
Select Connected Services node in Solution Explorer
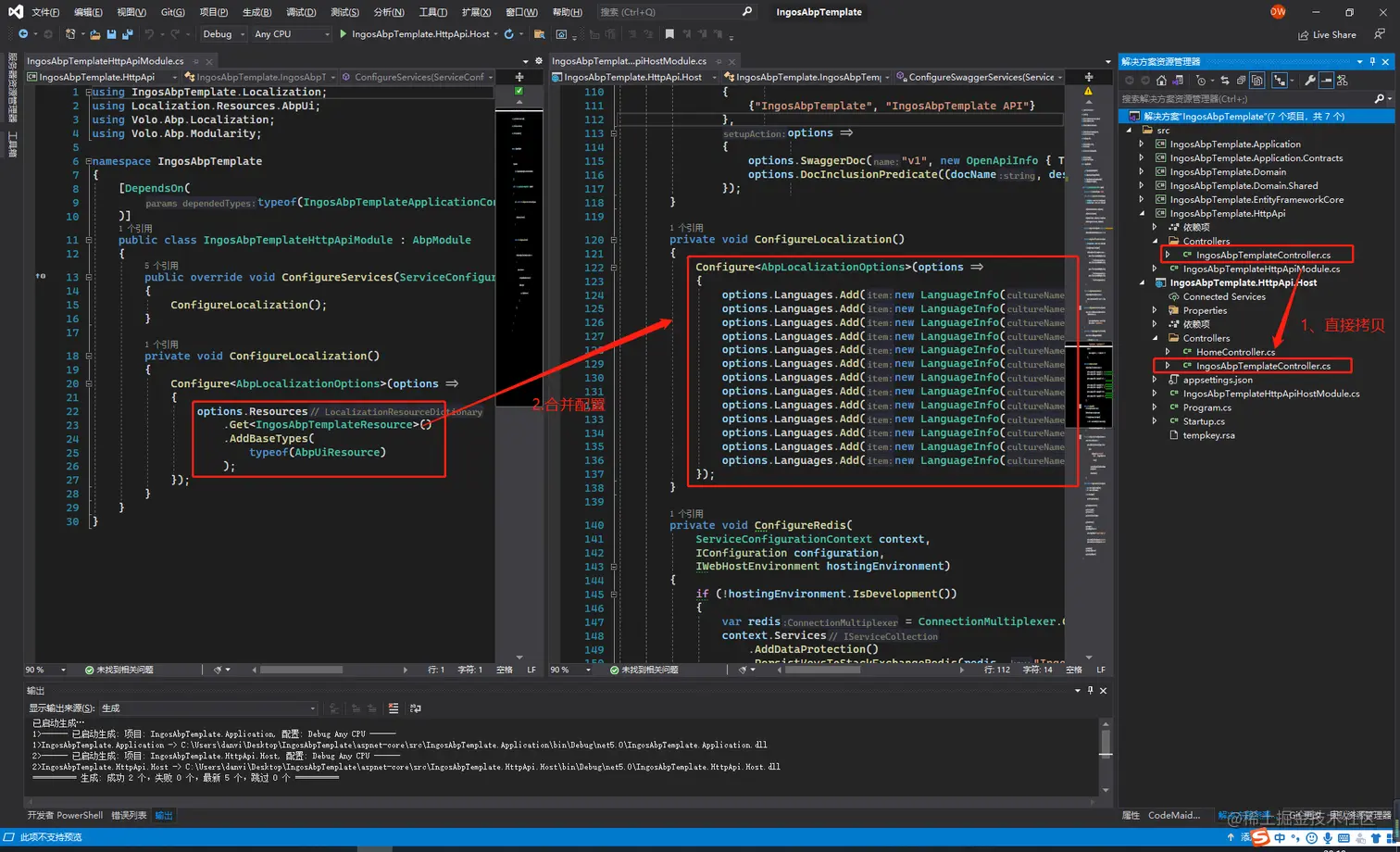[1224, 297]
